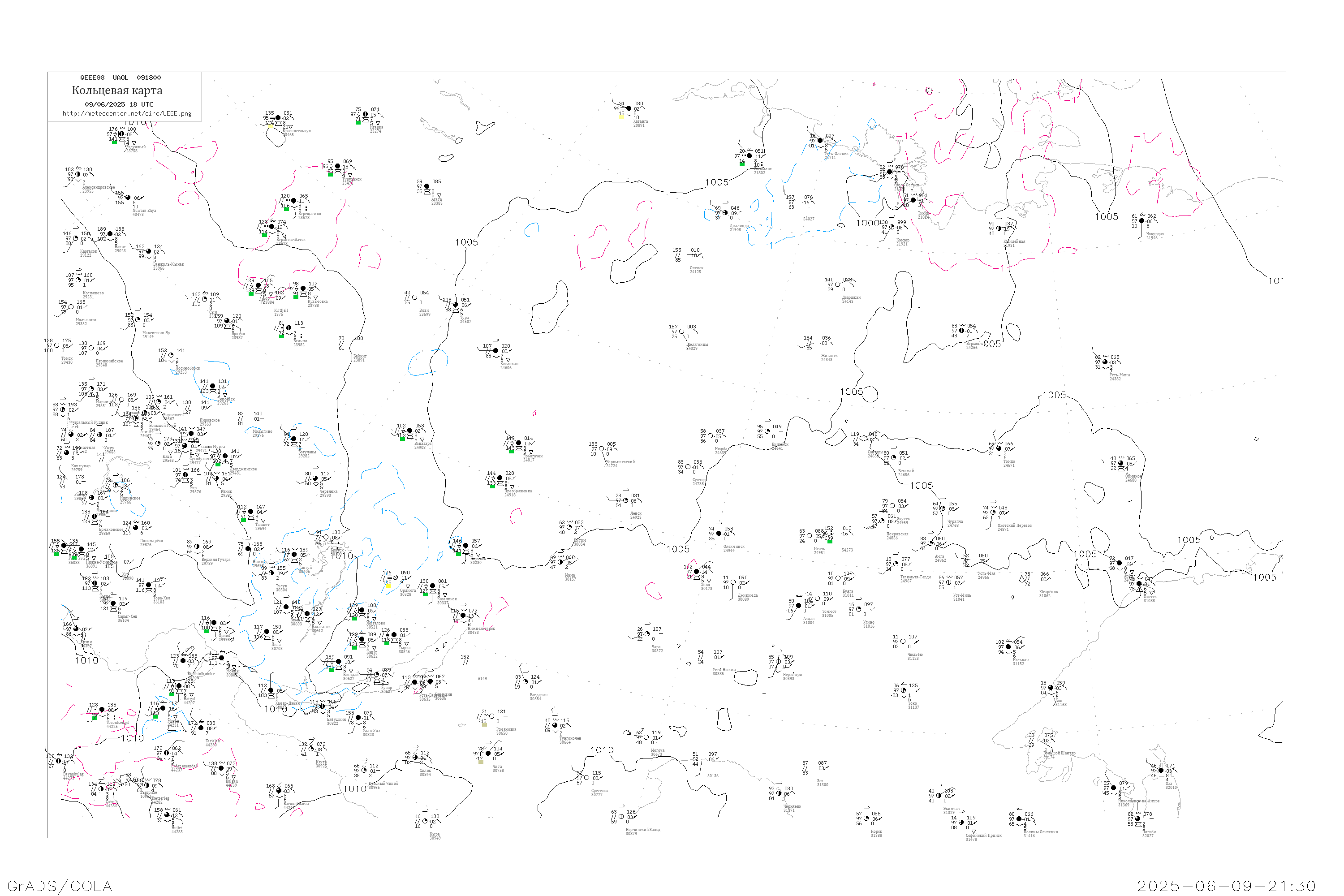Screen dimensions: 1344x896
Task: Click the Кольцевая карта map title
Action: pos(117,90)
